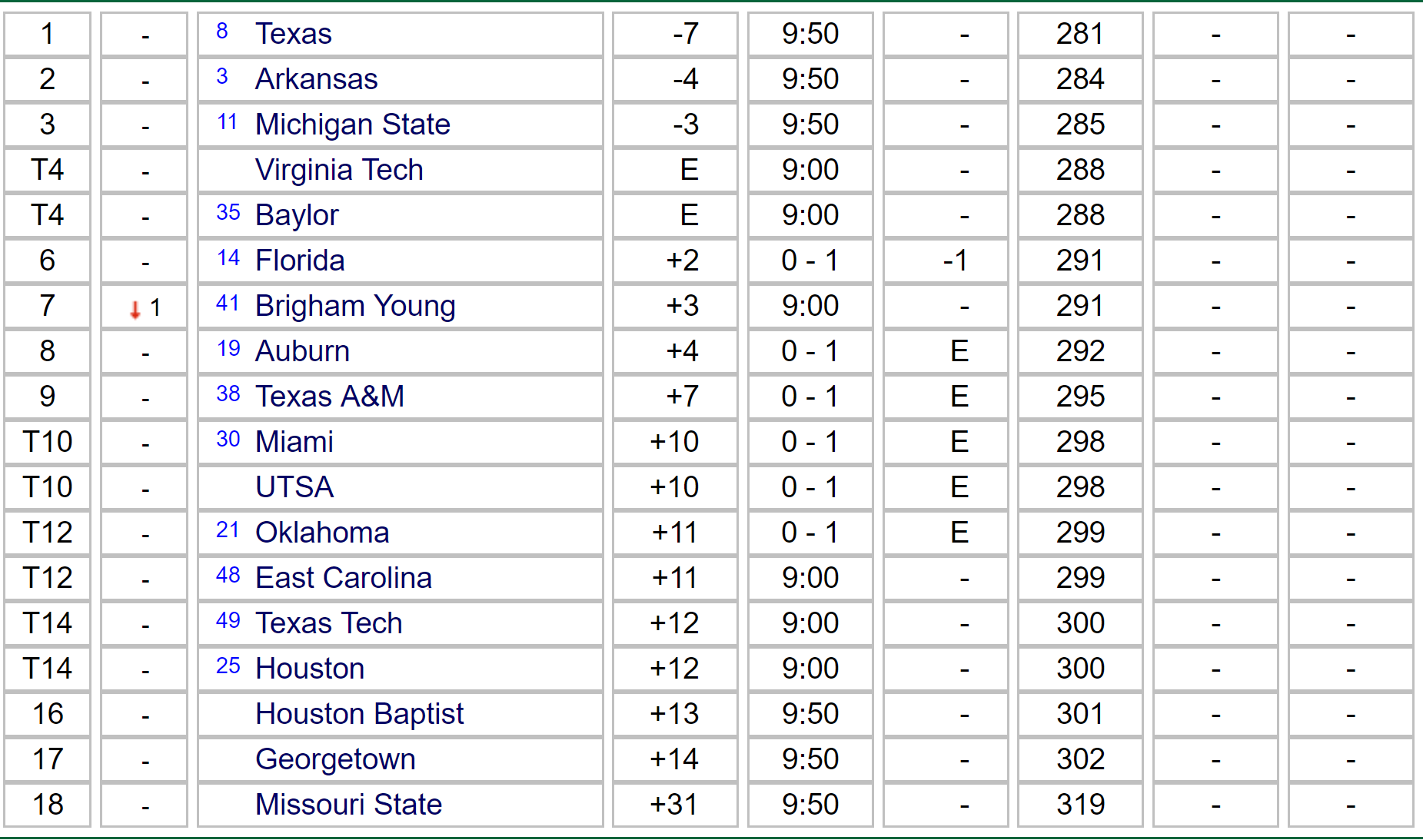Select the Texas A&M link
Viewport: 1423px width, 840px height.
pyautogui.click(x=330, y=397)
